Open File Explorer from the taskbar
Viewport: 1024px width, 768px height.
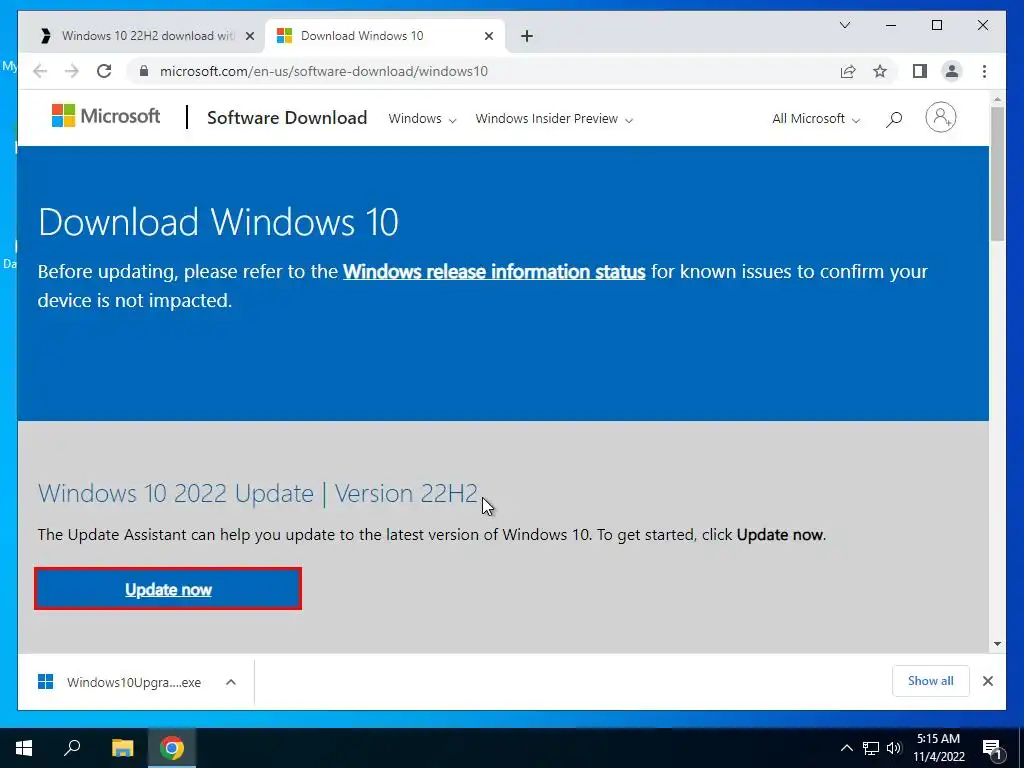pyautogui.click(x=122, y=748)
